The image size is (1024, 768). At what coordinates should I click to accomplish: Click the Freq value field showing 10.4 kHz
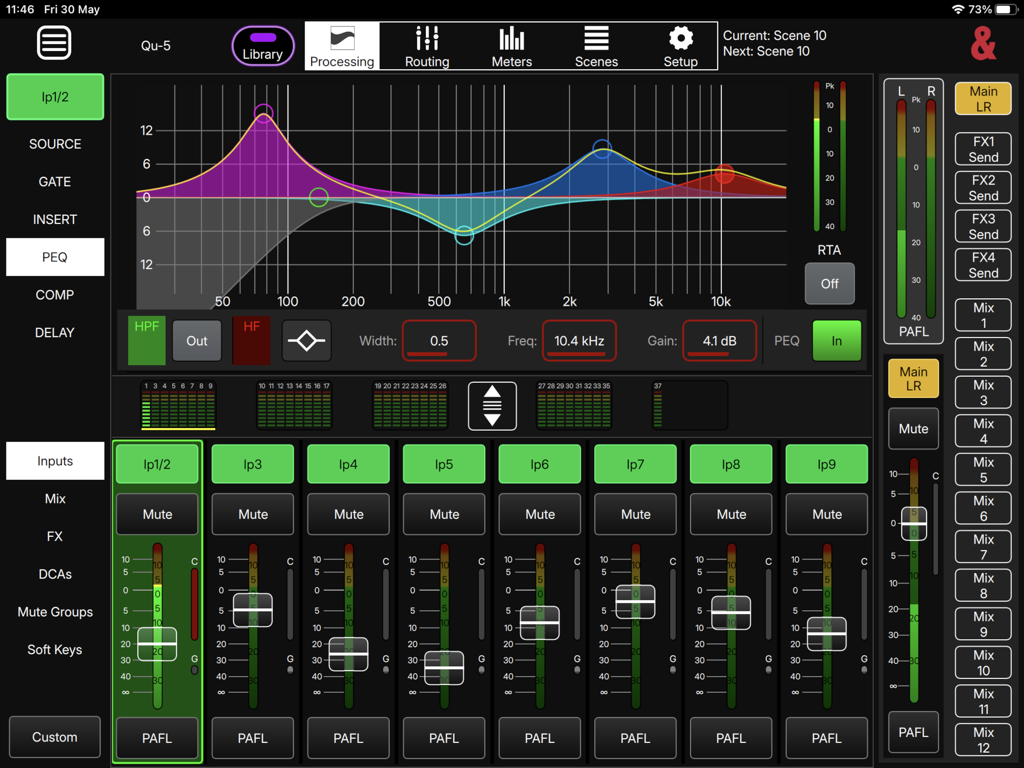tap(579, 340)
